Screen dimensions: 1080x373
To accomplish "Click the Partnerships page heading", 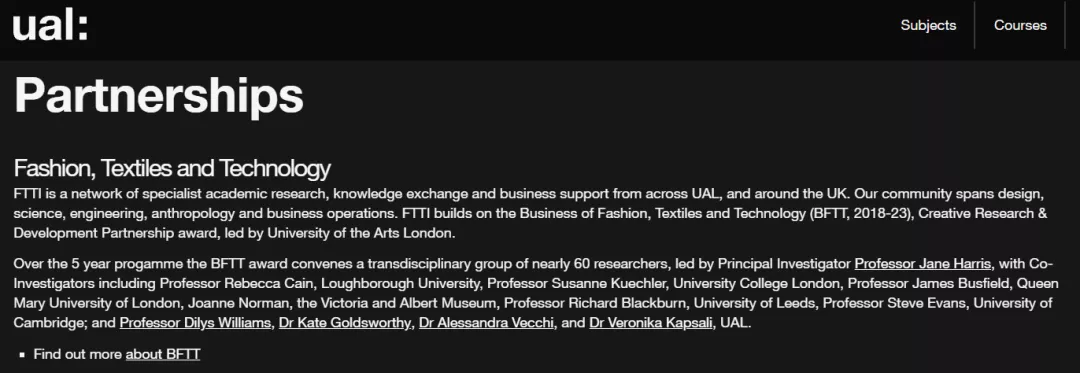I will coord(158,94).
